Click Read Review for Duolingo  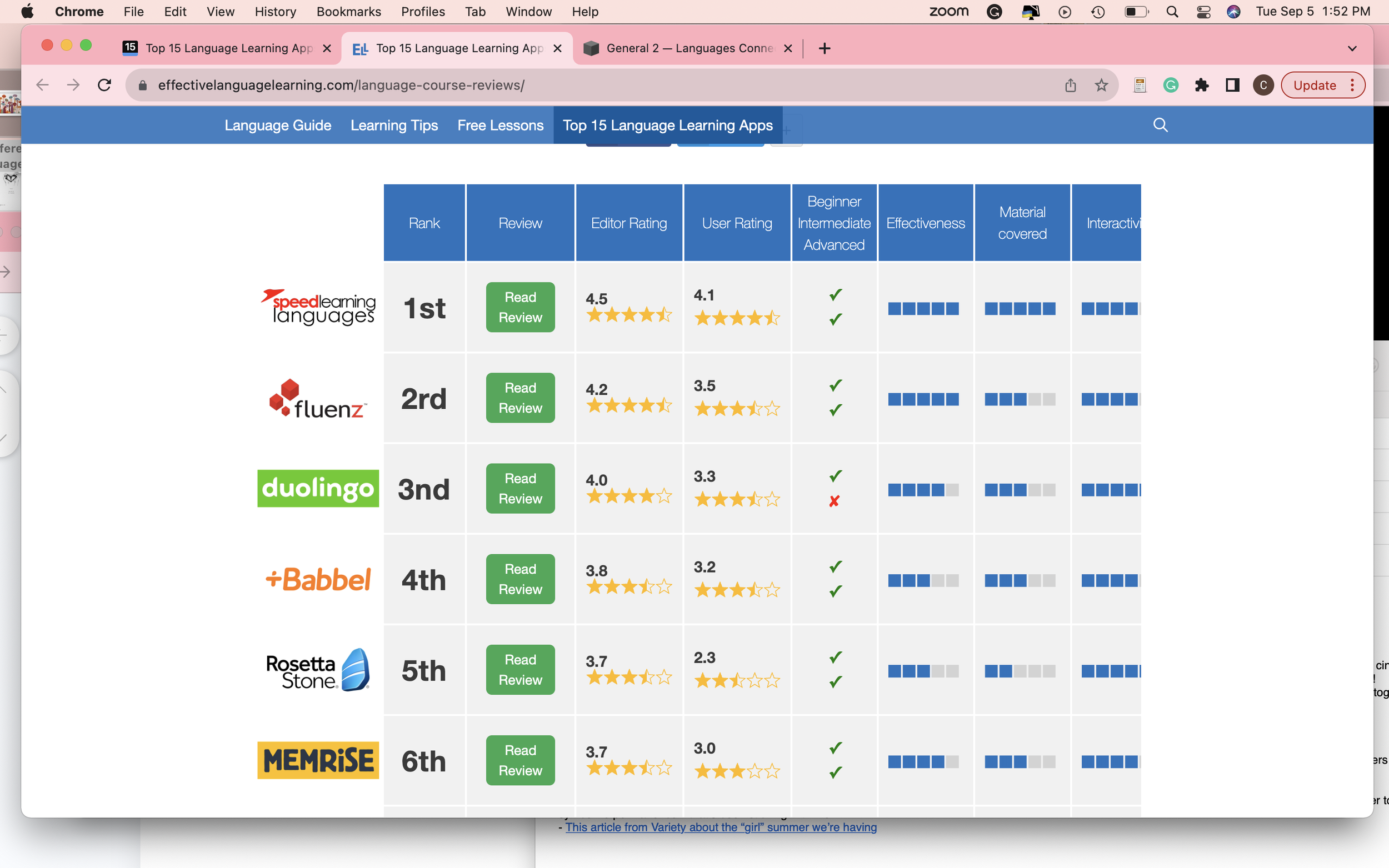(519, 489)
